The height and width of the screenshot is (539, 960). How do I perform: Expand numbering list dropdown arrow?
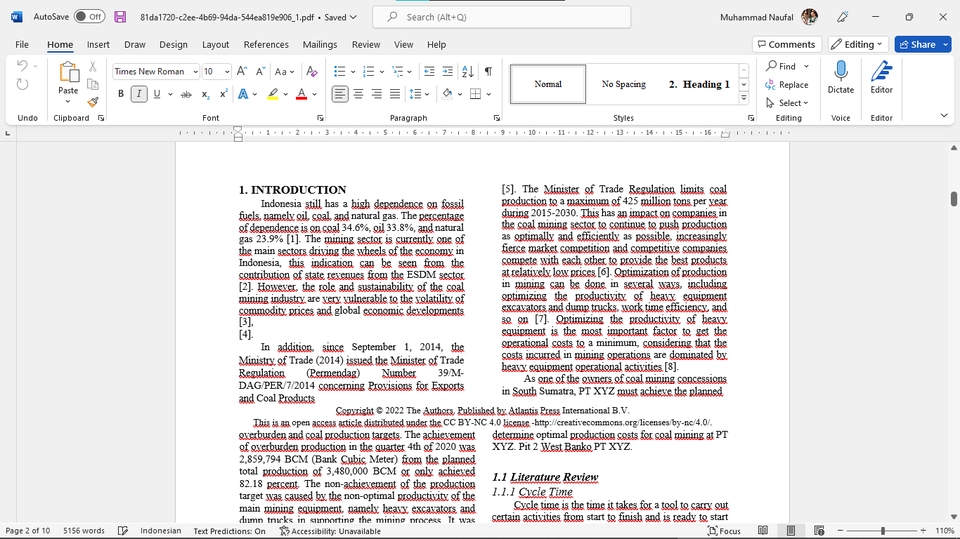[381, 72]
